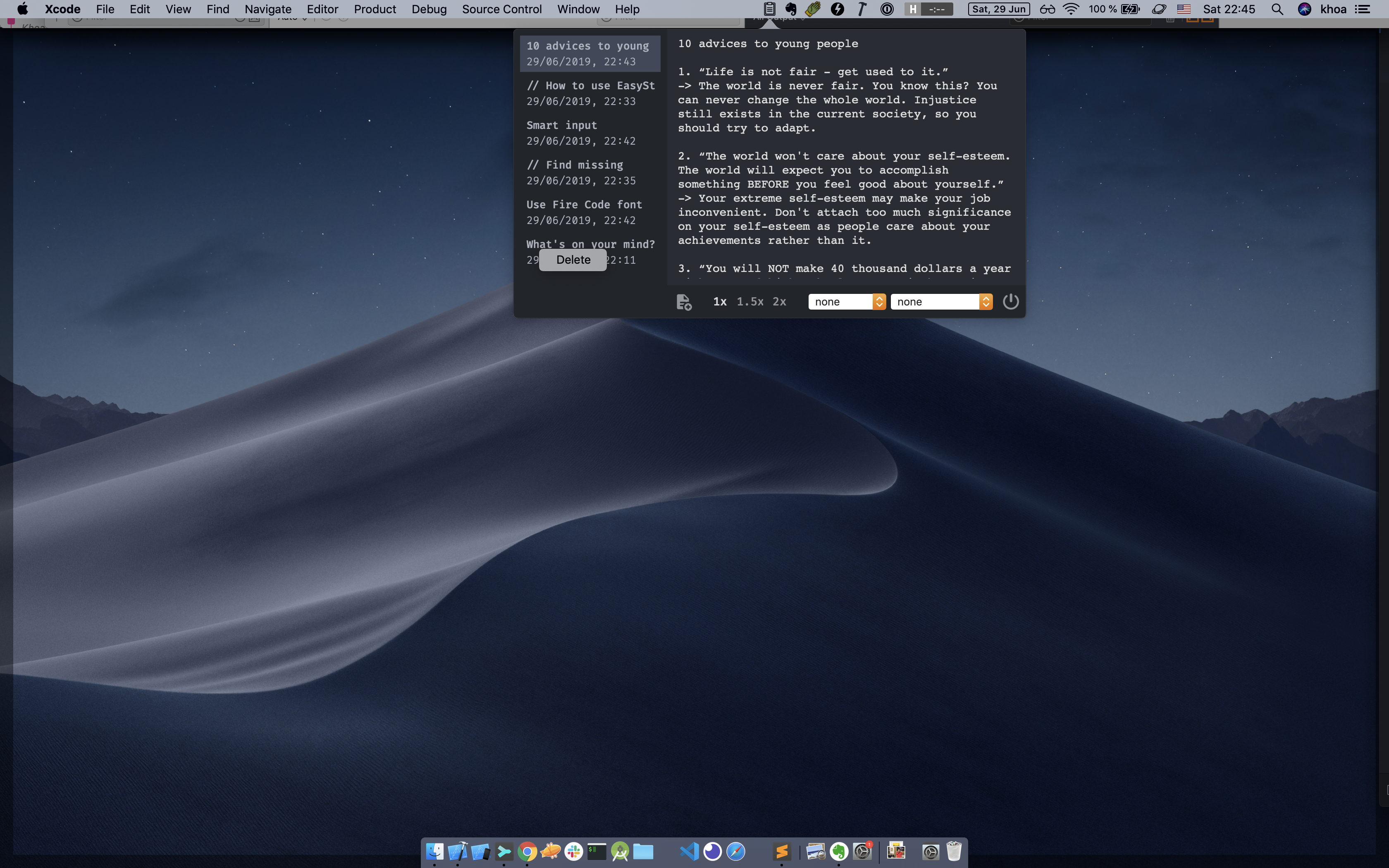Select 1x size option

[720, 302]
